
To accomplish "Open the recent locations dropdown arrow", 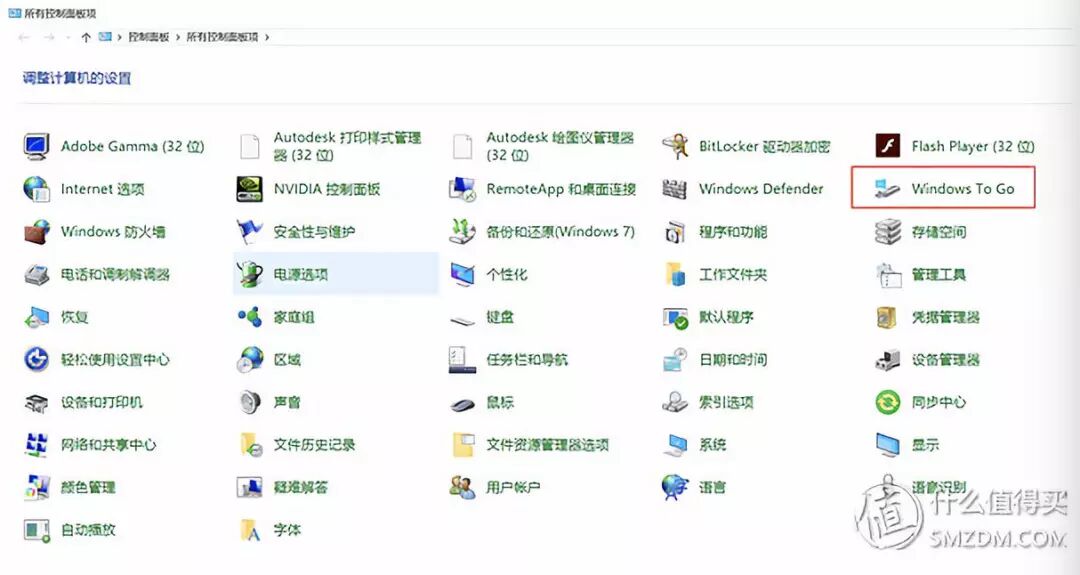I will click(68, 37).
